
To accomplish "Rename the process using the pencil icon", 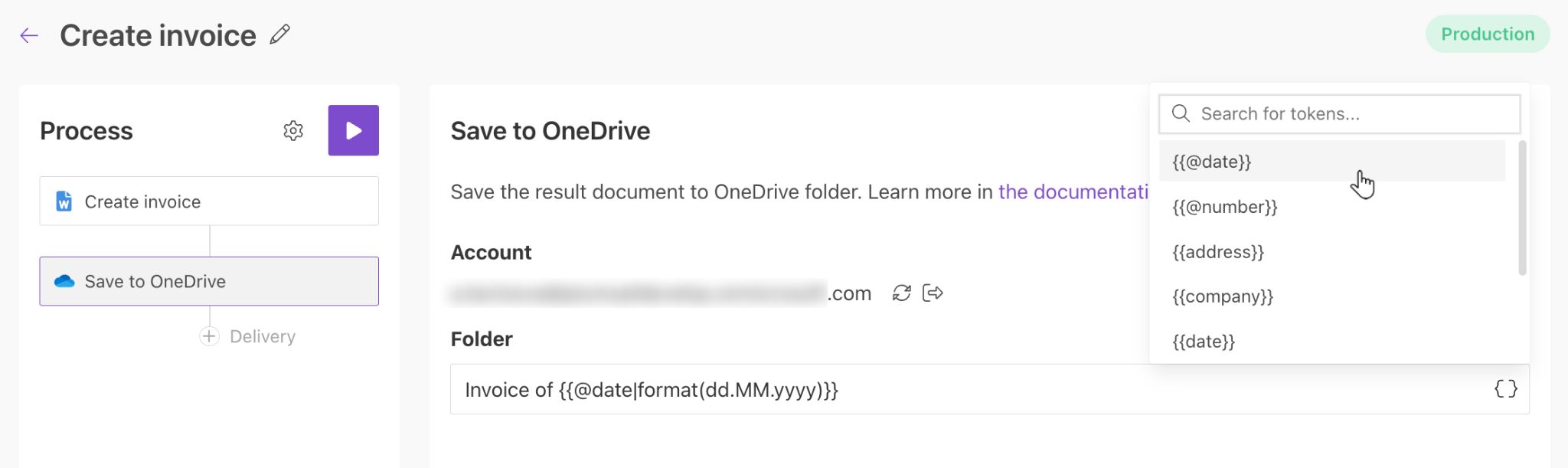I will pyautogui.click(x=280, y=34).
